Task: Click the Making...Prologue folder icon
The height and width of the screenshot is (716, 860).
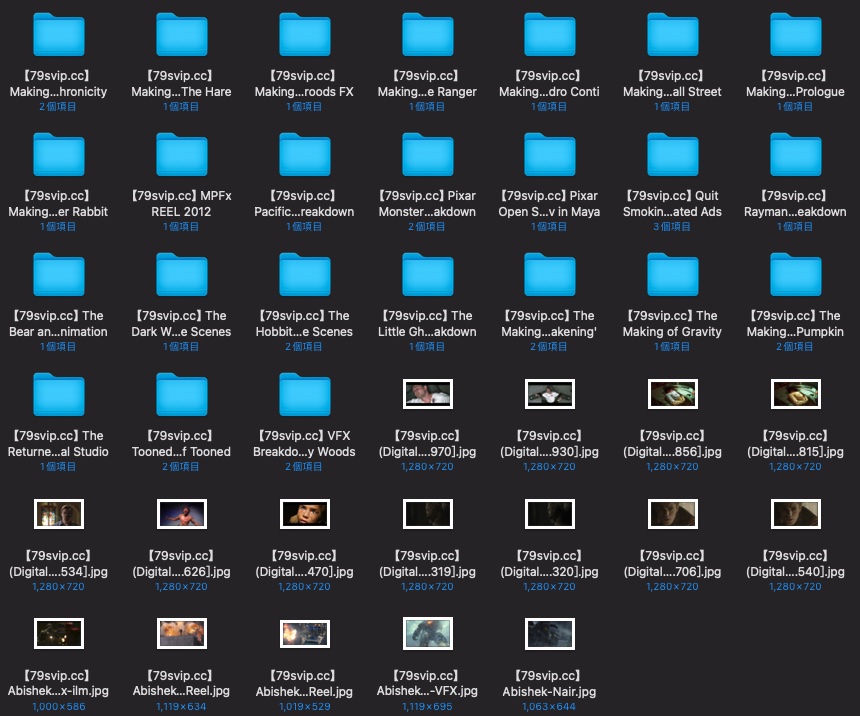Action: point(795,35)
